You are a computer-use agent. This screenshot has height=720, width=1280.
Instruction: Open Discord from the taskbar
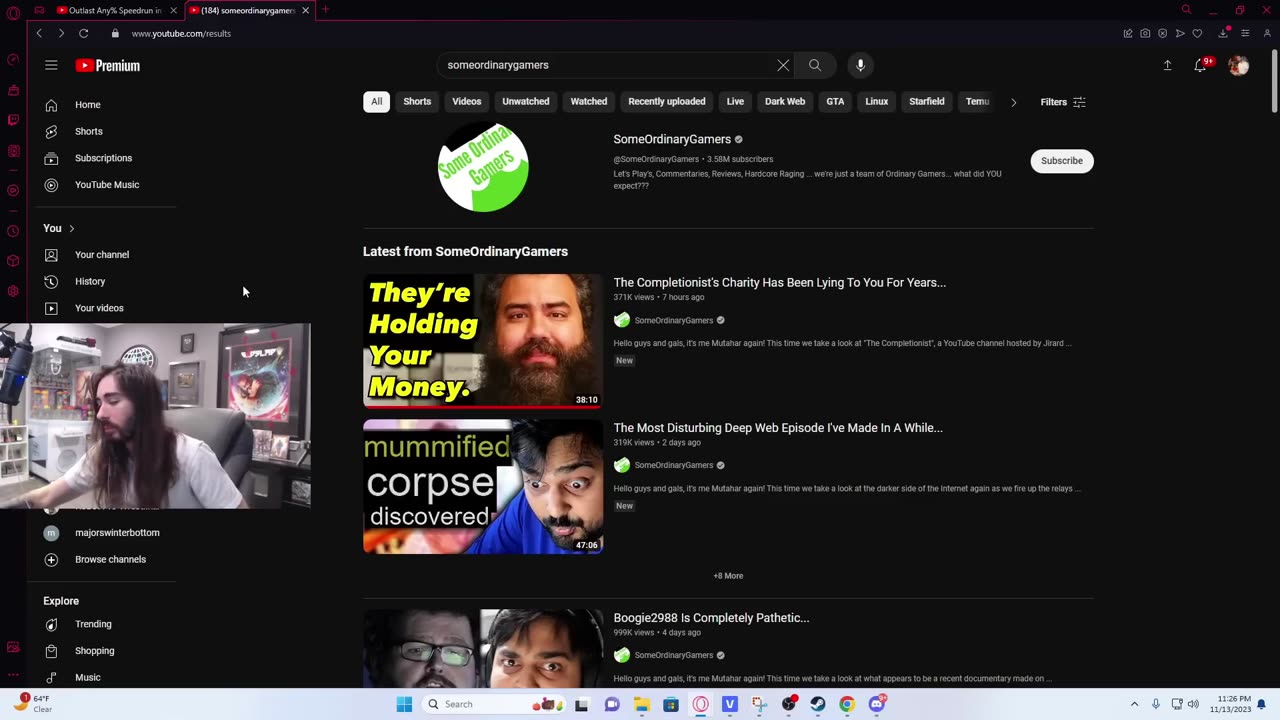pyautogui.click(x=877, y=704)
